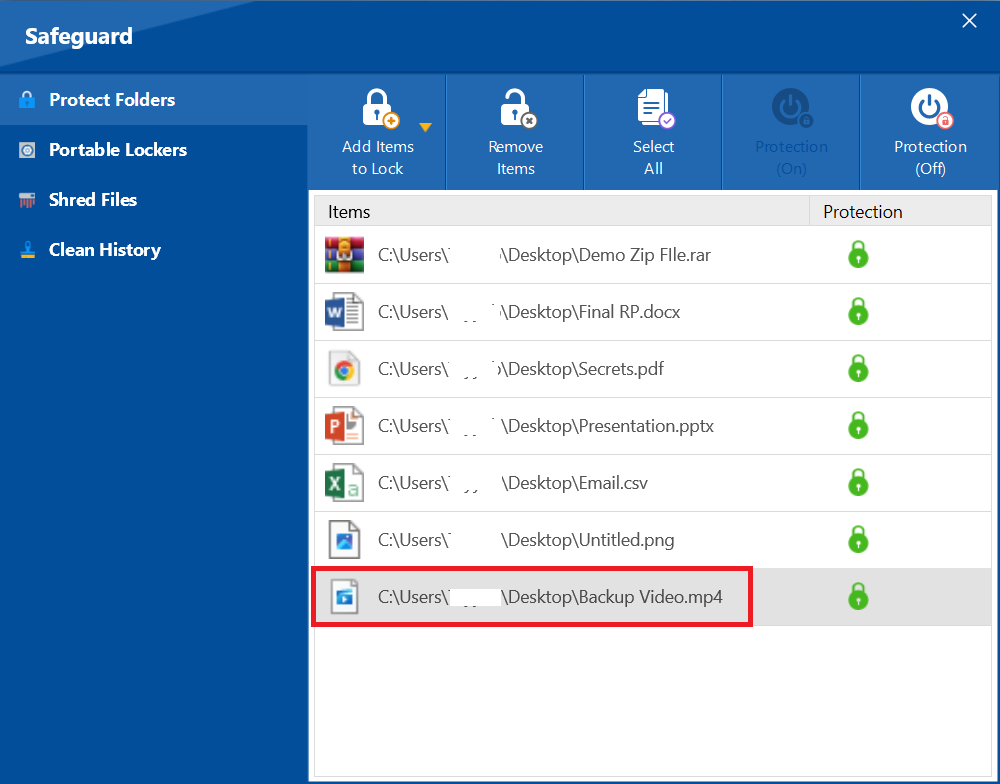Switch to Portable Lockers
Screen dimensions: 1000x784
117,150
